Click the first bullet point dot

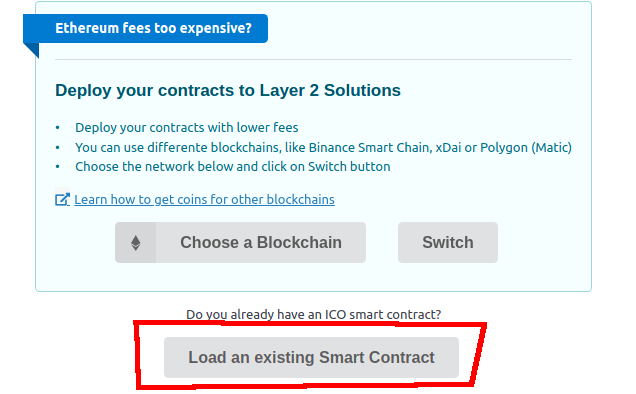tap(58, 128)
